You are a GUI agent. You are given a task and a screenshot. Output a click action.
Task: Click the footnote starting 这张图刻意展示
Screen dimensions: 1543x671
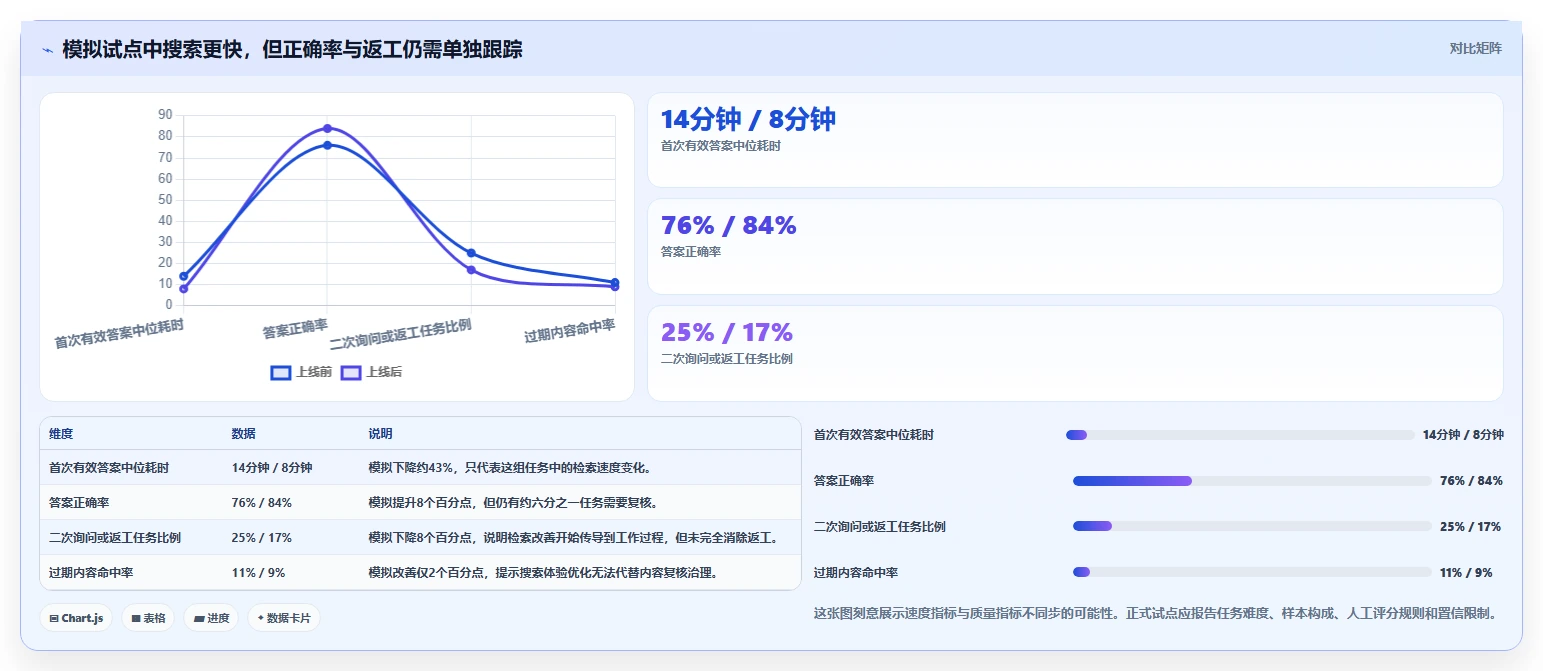tap(1158, 613)
